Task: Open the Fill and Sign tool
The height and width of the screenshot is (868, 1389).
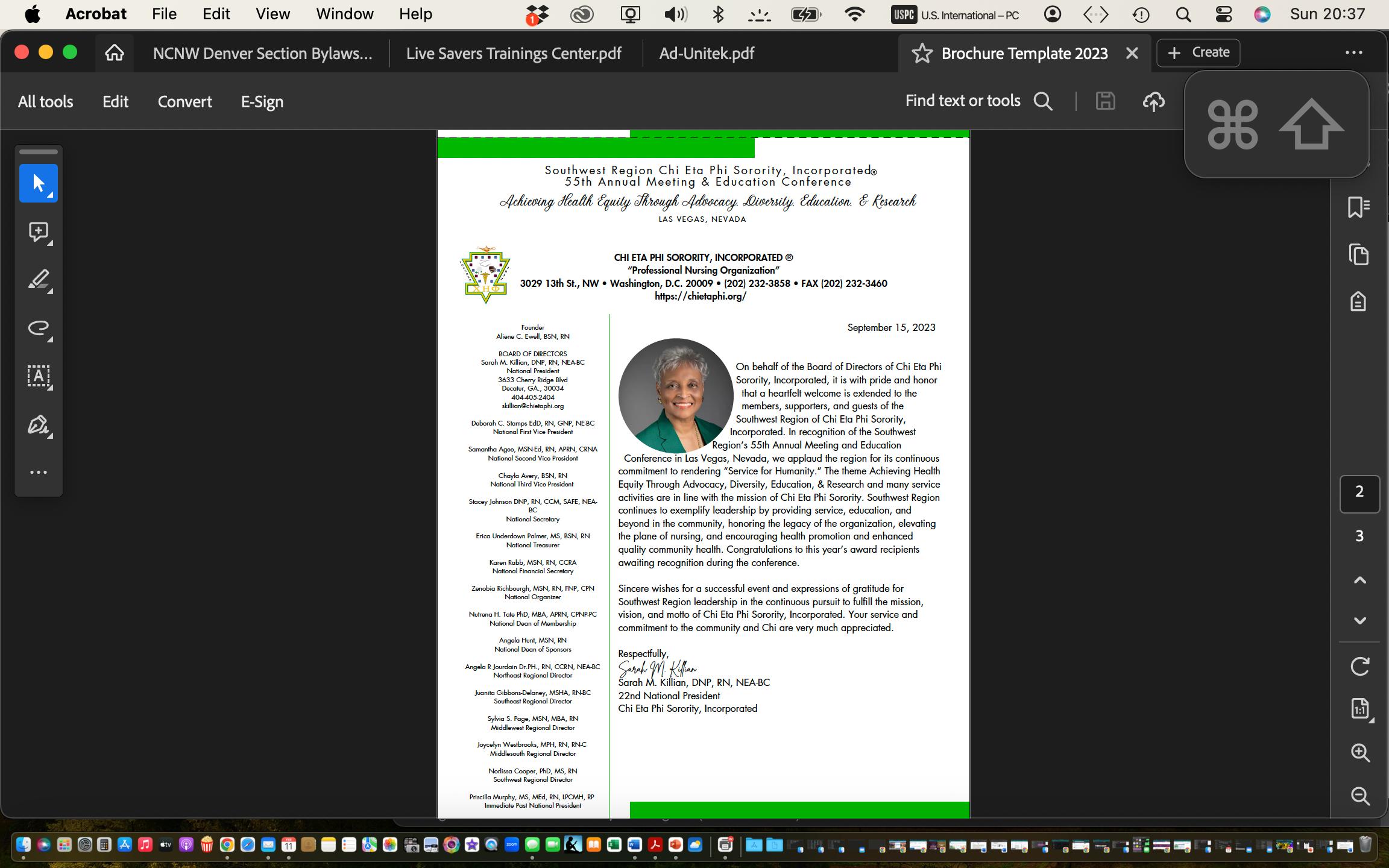Action: 38,425
